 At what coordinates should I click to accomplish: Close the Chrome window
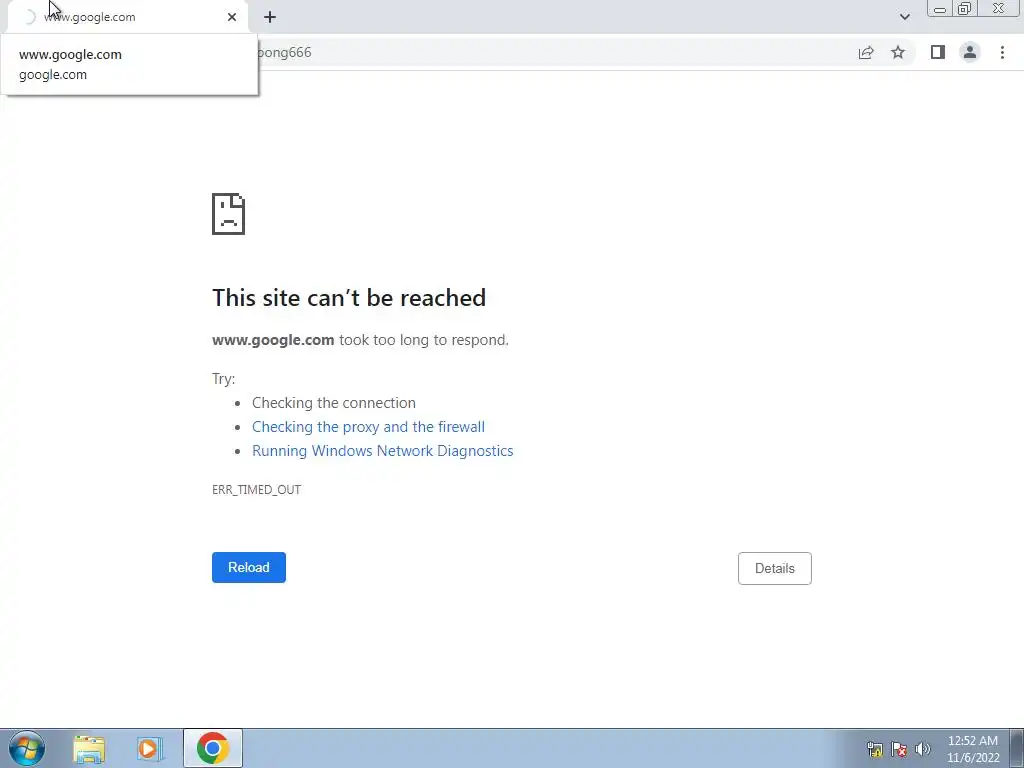(x=999, y=8)
